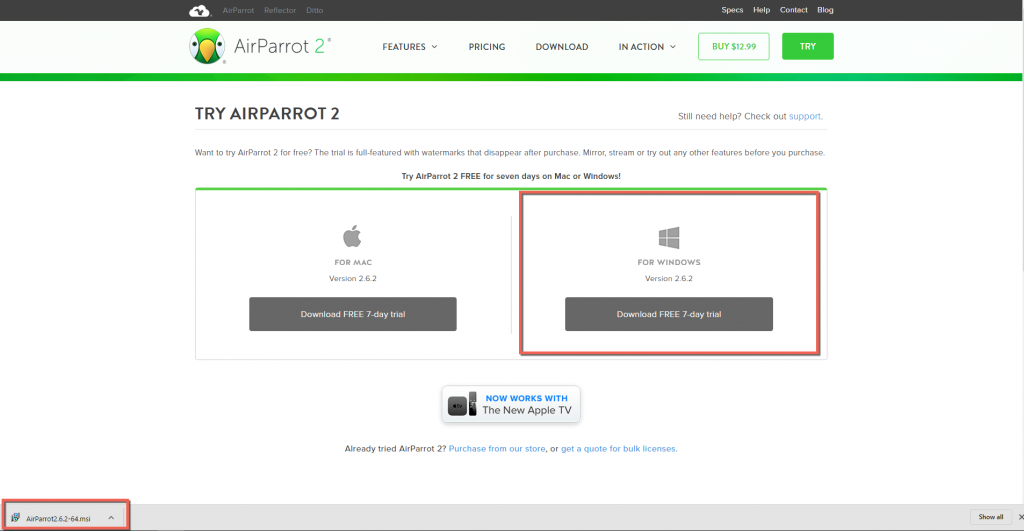Image resolution: width=1024 pixels, height=531 pixels.
Task: Go to the Download menu item
Action: [x=561, y=47]
